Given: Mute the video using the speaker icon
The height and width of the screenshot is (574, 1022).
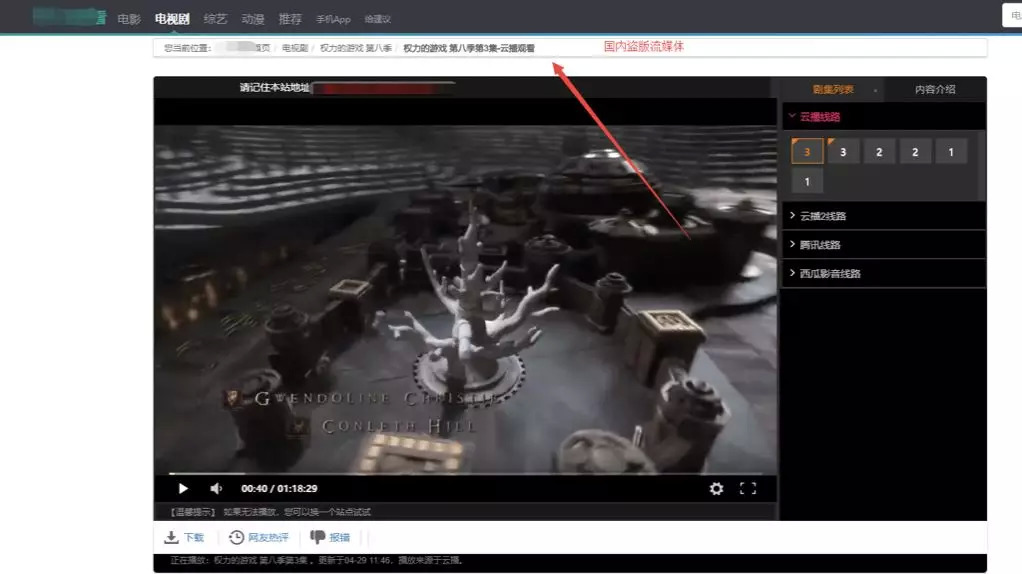Looking at the screenshot, I should pos(216,489).
